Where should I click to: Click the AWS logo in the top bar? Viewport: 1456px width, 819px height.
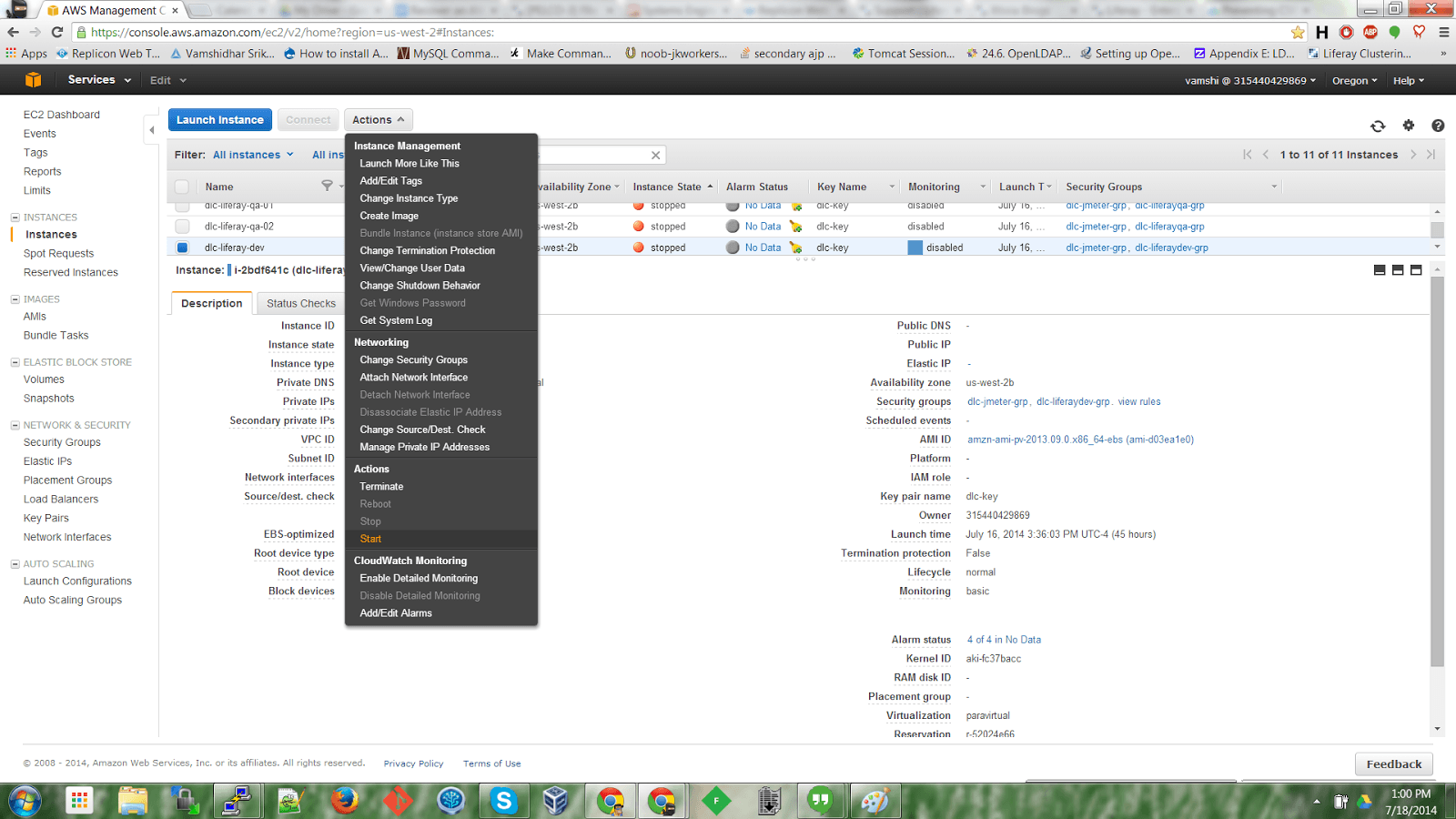point(32,79)
